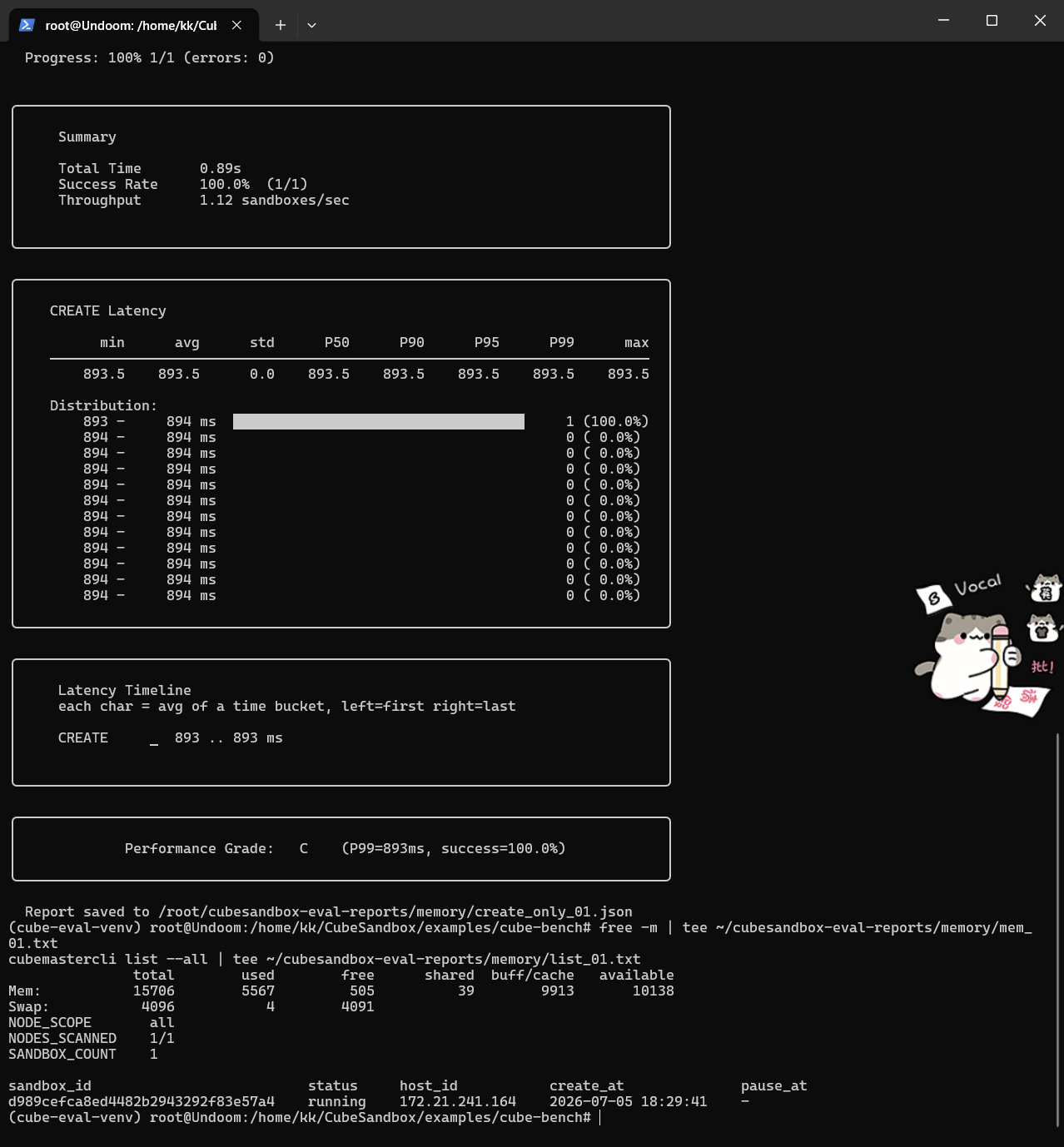Click the buff/cache value 9913
Viewport: 1064px width, 1147px height.
(x=558, y=991)
